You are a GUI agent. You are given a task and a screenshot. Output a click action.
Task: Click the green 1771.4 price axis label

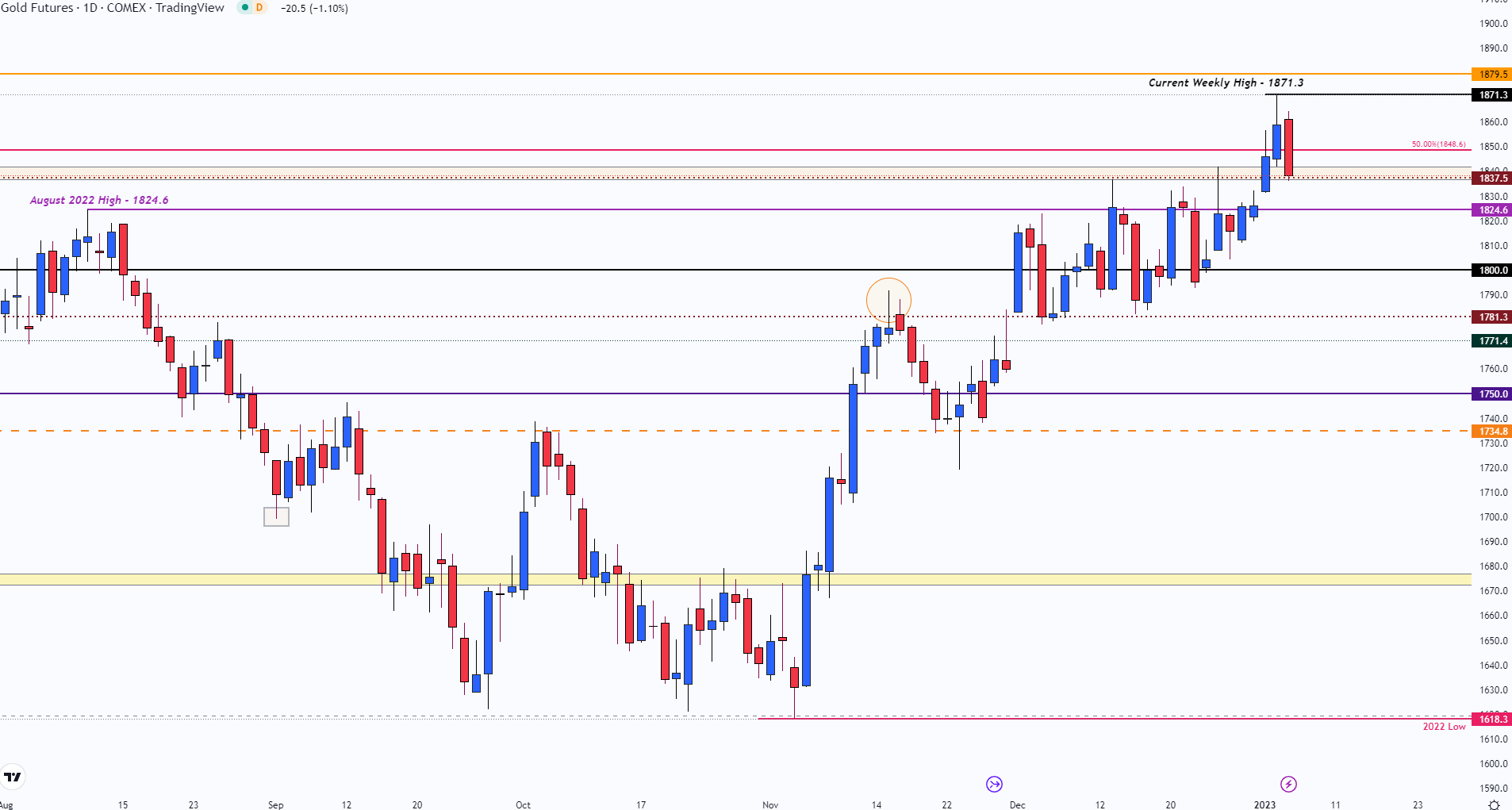1492,341
